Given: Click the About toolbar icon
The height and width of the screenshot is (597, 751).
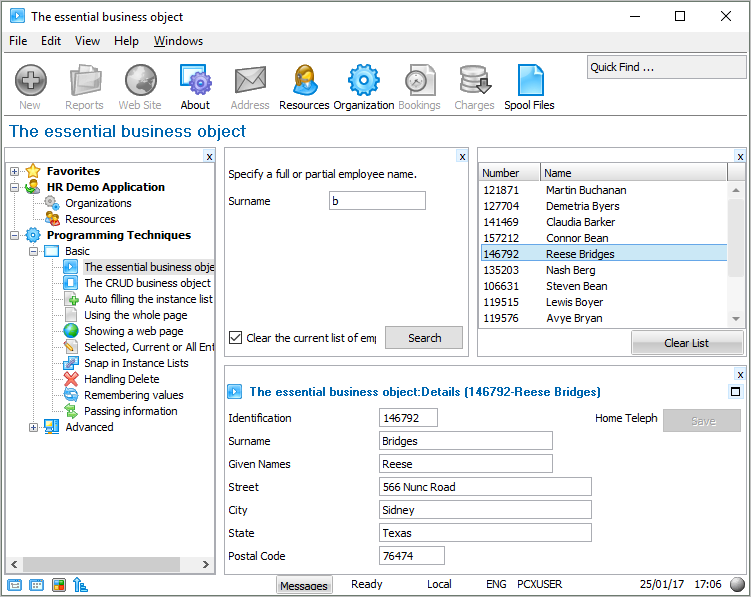Looking at the screenshot, I should tap(195, 87).
